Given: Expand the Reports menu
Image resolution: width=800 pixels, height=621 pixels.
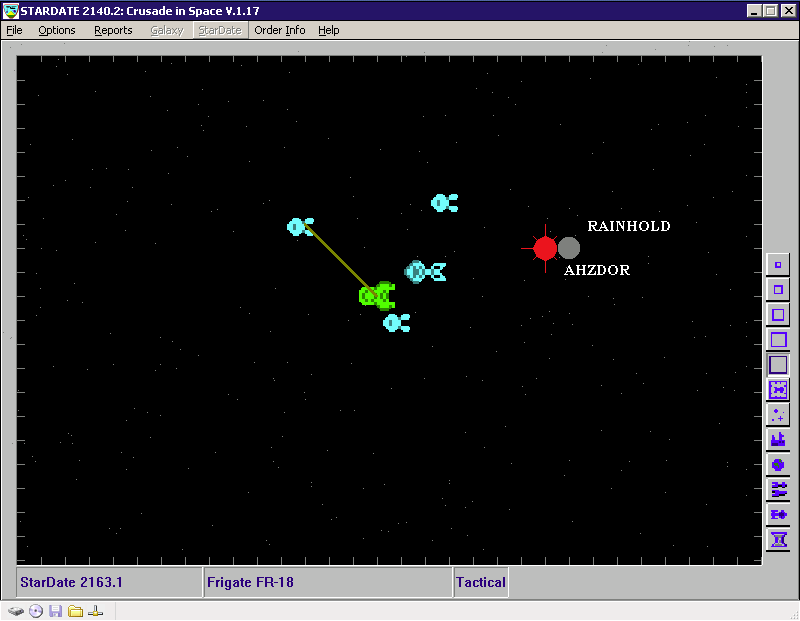Looking at the screenshot, I should [x=113, y=30].
